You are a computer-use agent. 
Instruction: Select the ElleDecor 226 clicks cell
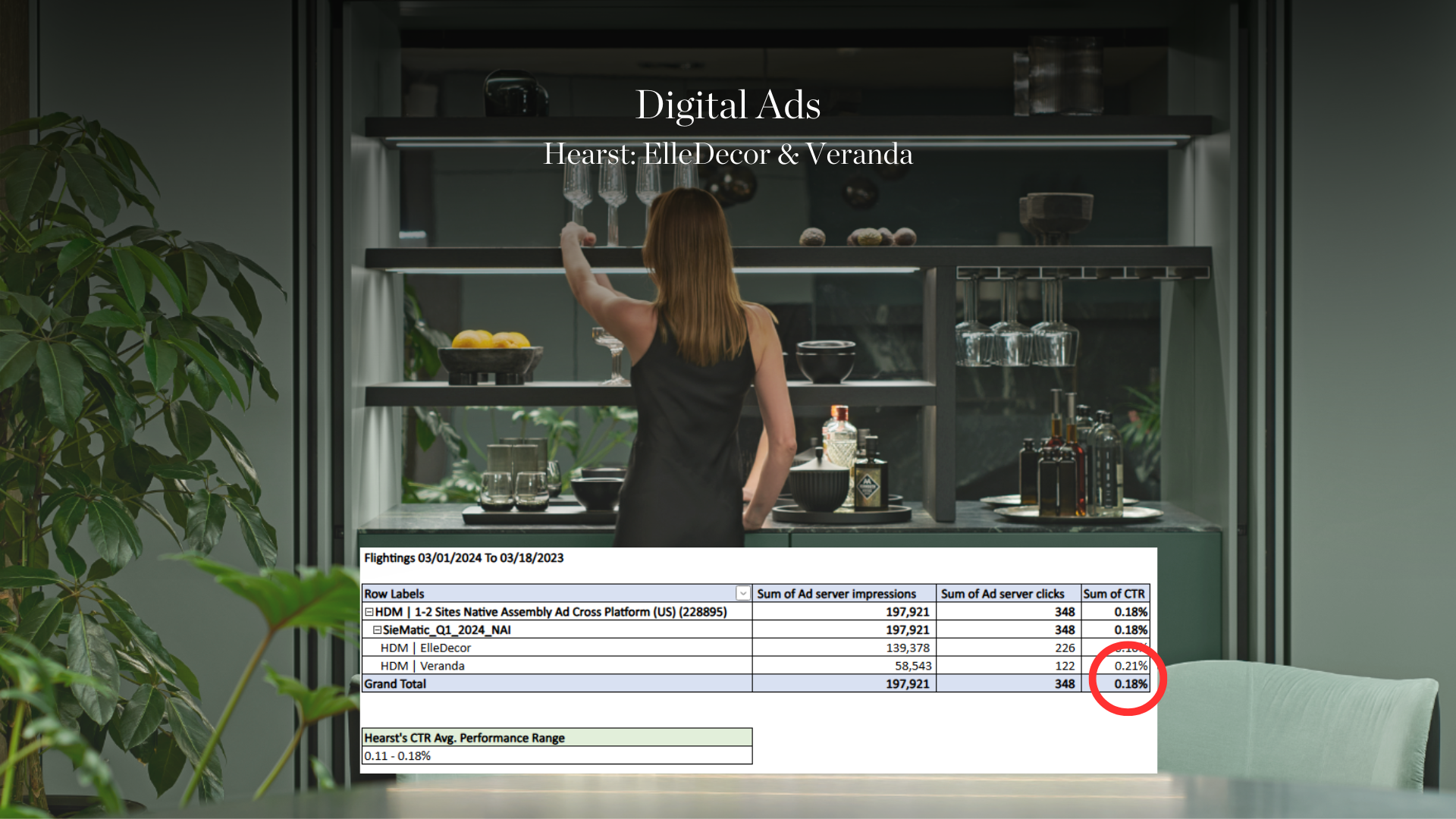coord(1064,648)
